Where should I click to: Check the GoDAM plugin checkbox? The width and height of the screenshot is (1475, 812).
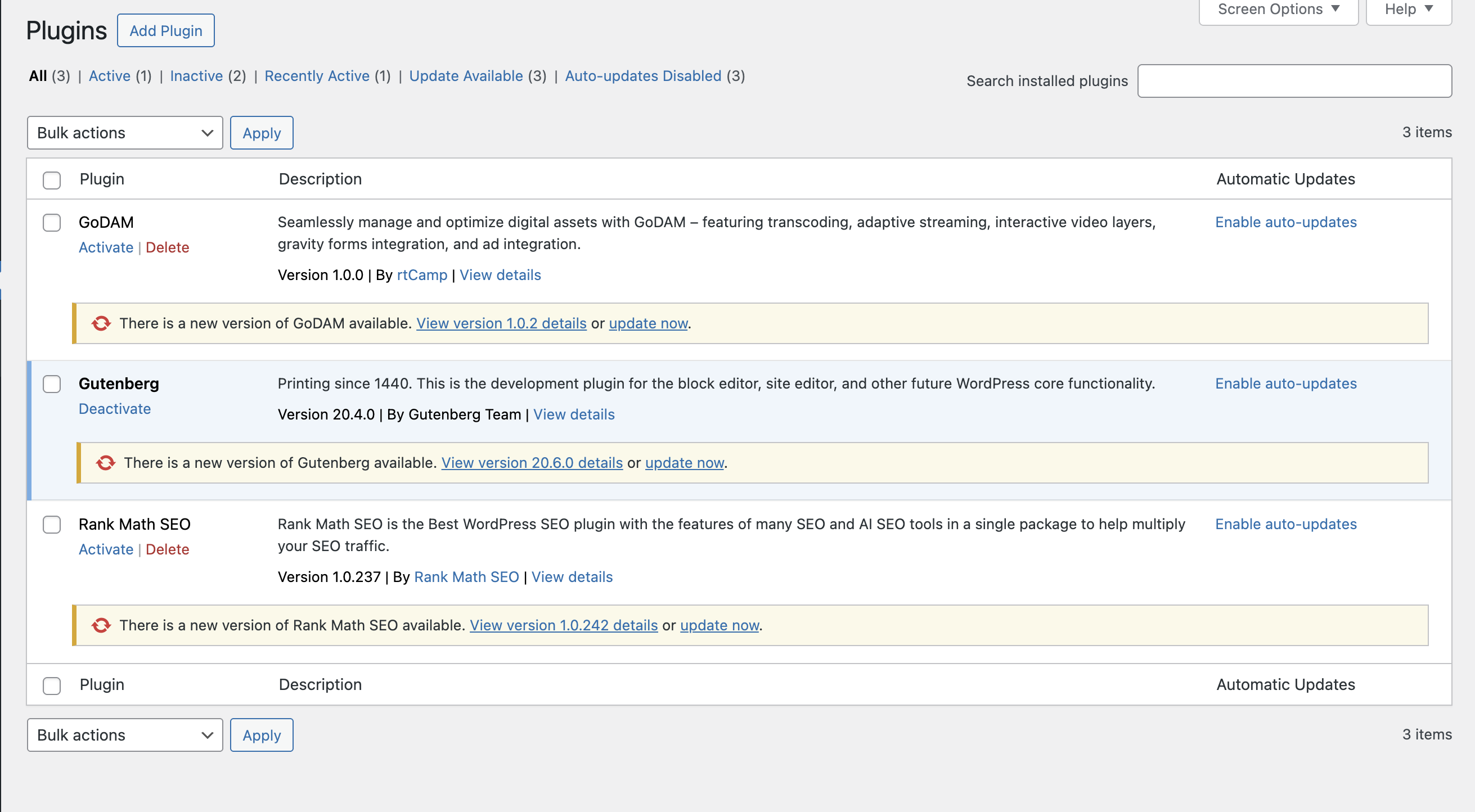[x=52, y=223]
